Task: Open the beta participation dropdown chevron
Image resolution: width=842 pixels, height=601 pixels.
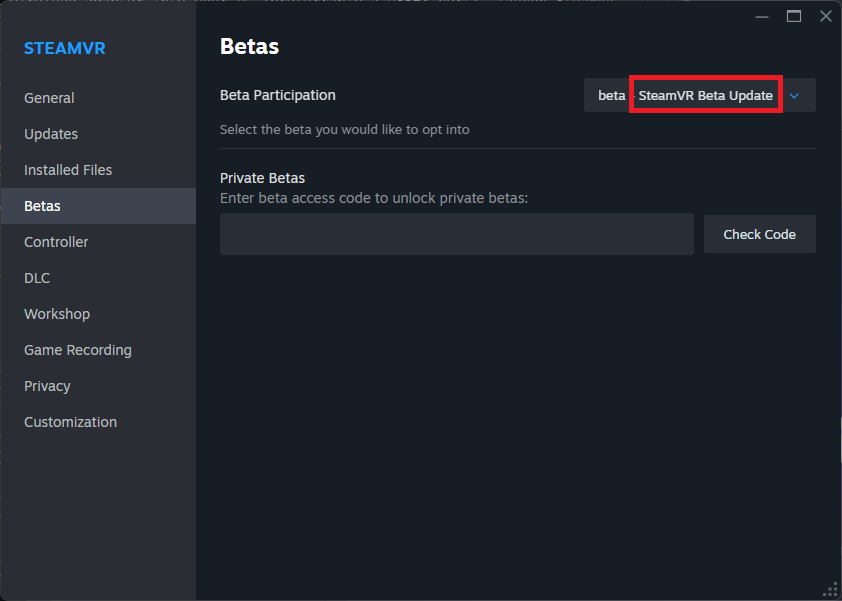Action: coord(796,94)
